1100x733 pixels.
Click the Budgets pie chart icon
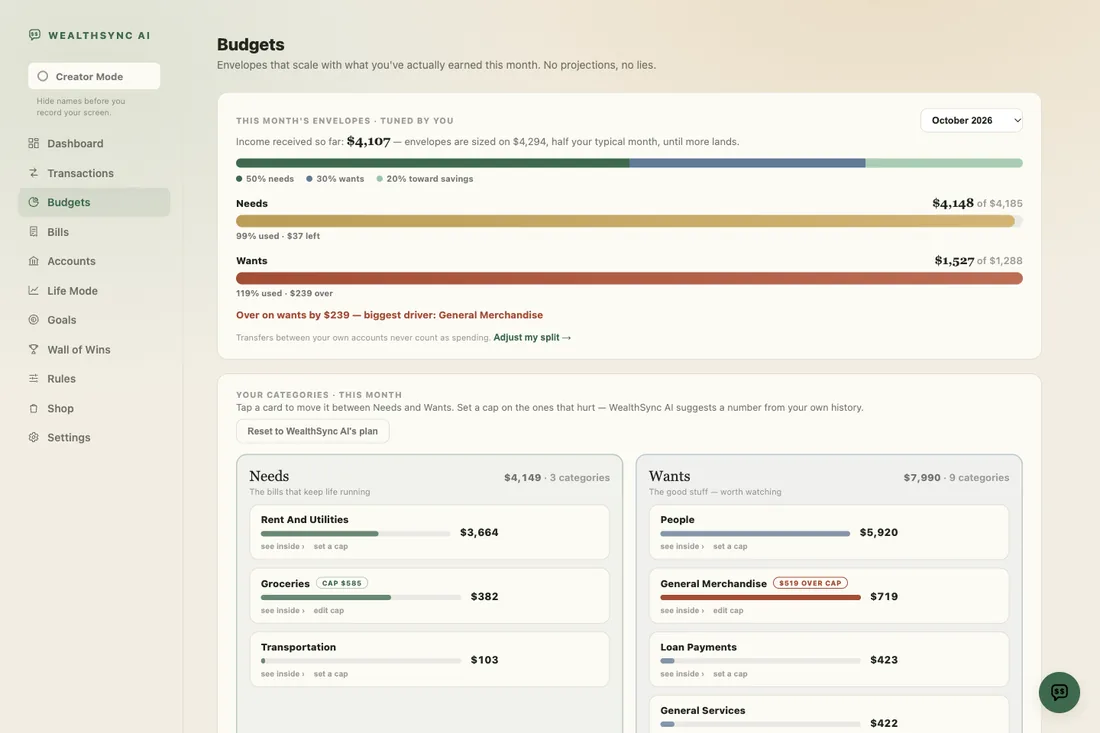point(33,202)
